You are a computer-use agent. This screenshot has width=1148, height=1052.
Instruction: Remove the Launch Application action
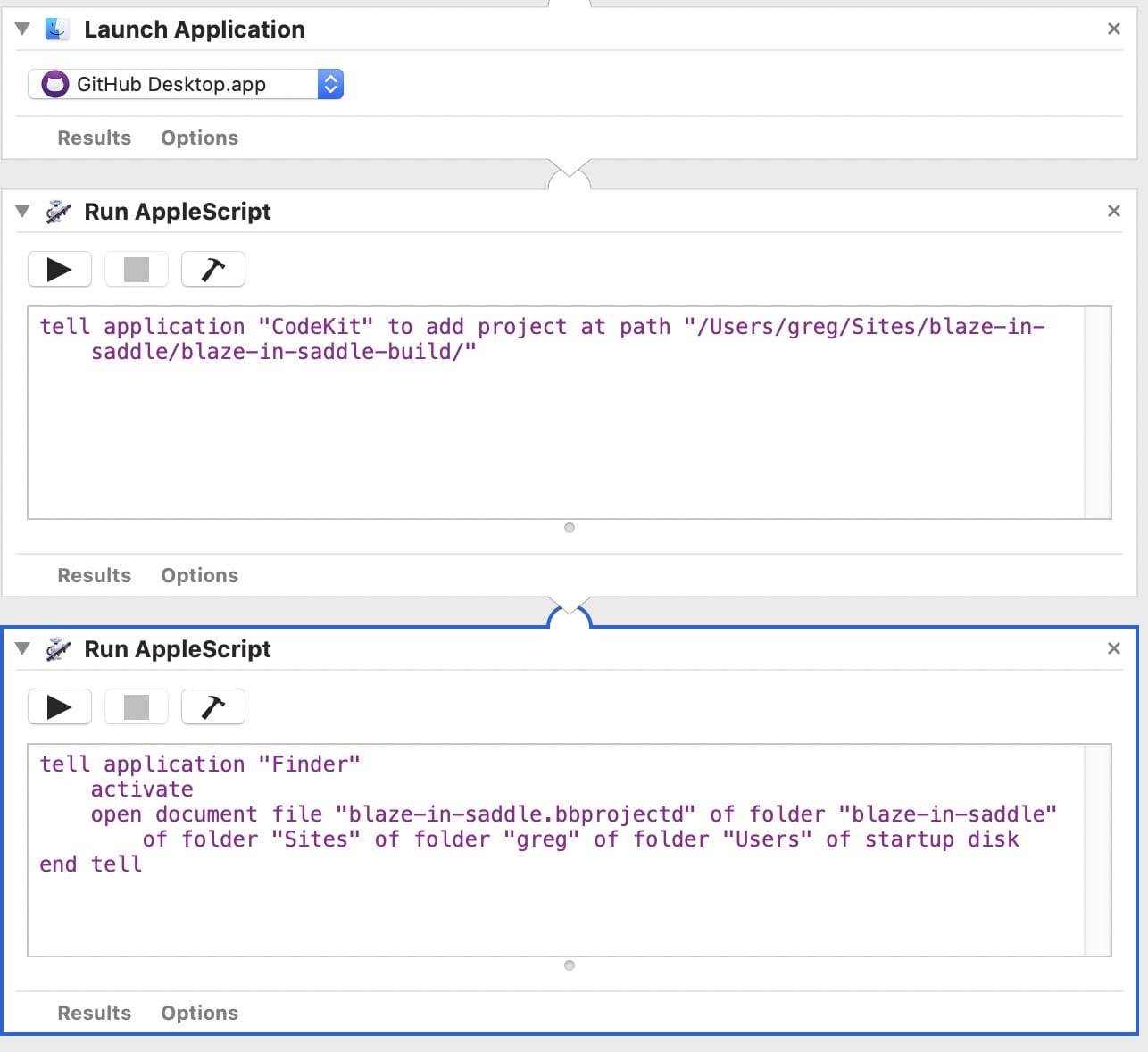(x=1113, y=29)
